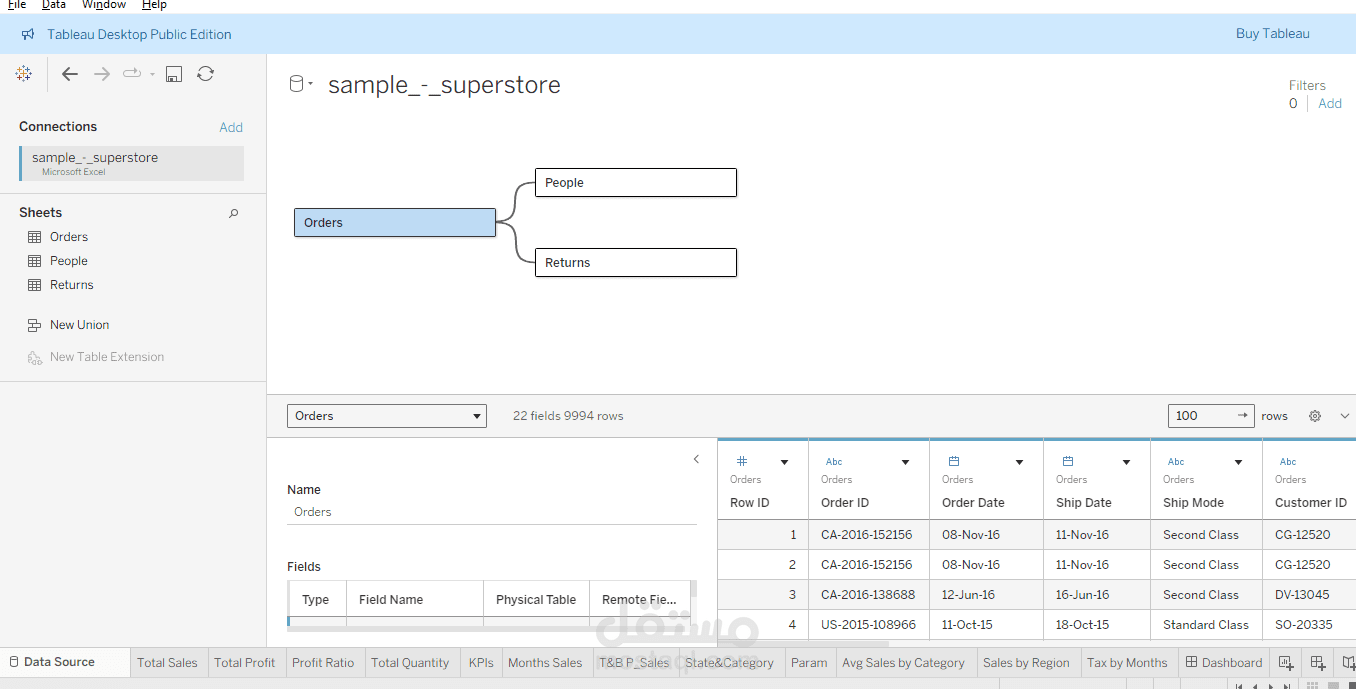1356x689 pixels.
Task: Click the back arrow in toolbar
Action: [70, 74]
